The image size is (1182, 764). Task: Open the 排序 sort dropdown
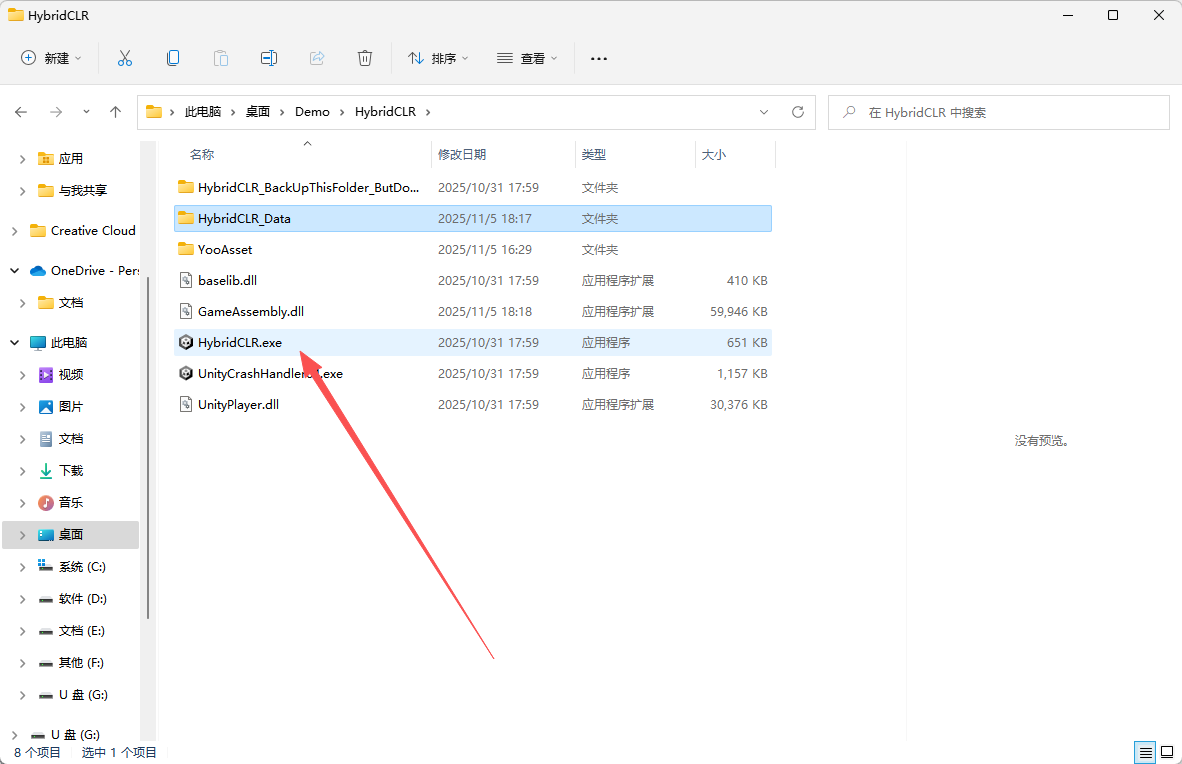pos(439,58)
